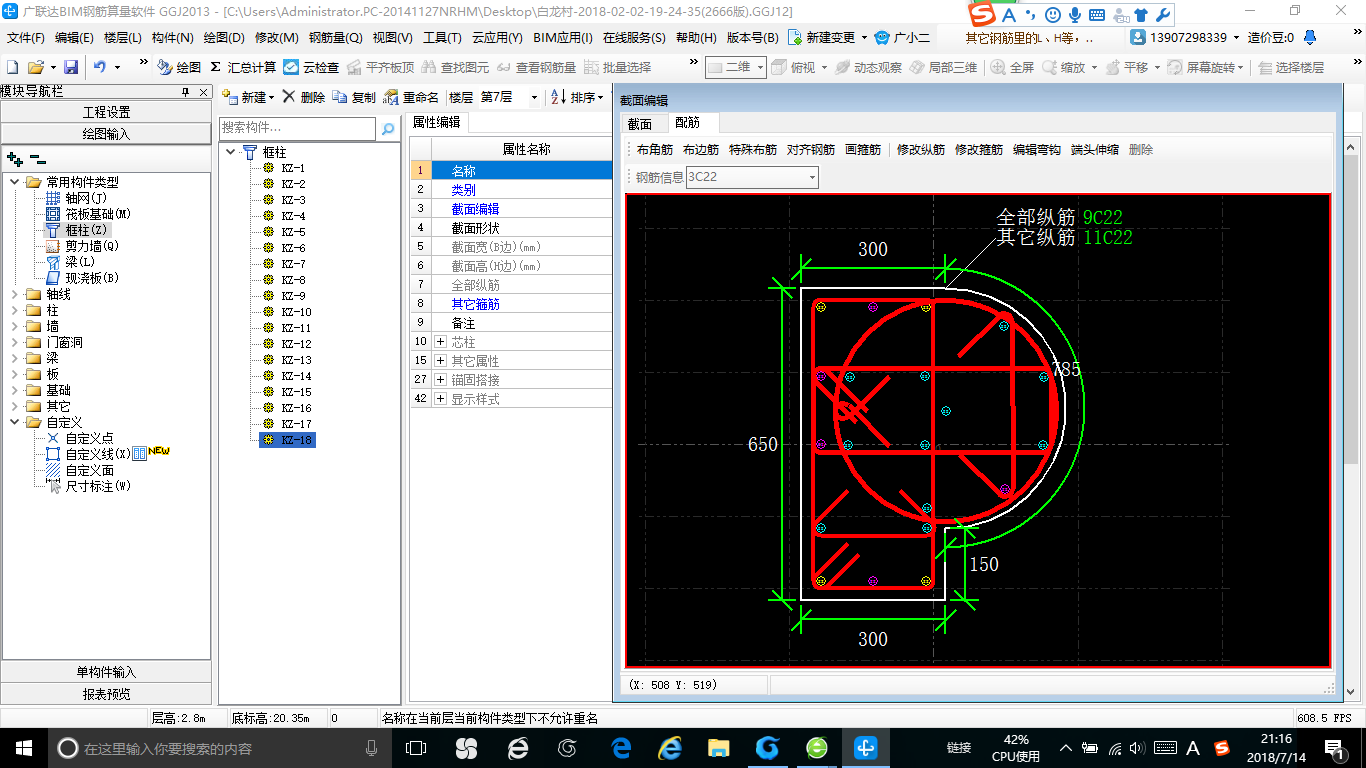Click the New file icon
The height and width of the screenshot is (768, 1366).
pyautogui.click(x=12, y=67)
